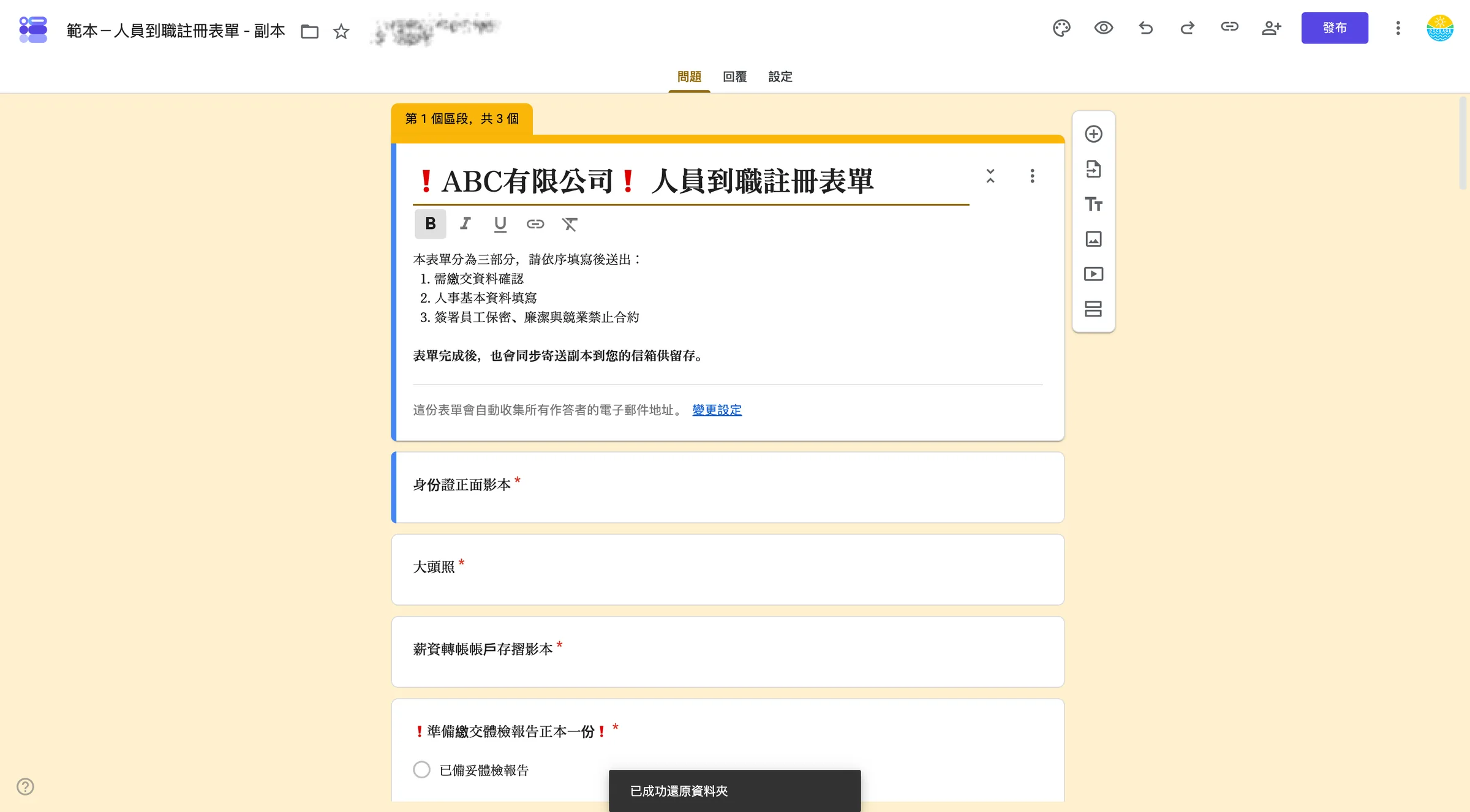
Task: Open the account avatar menu
Action: click(x=1440, y=28)
